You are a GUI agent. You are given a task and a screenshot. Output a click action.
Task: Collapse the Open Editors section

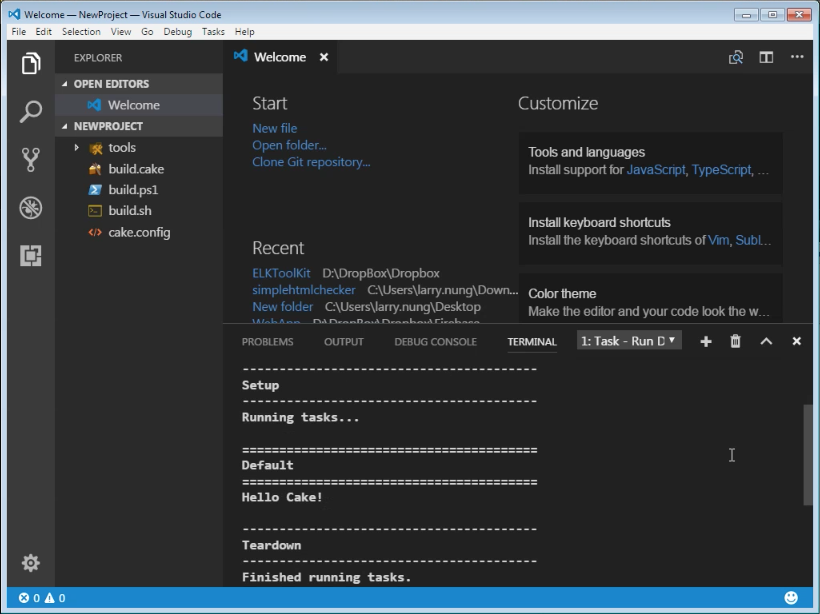65,84
